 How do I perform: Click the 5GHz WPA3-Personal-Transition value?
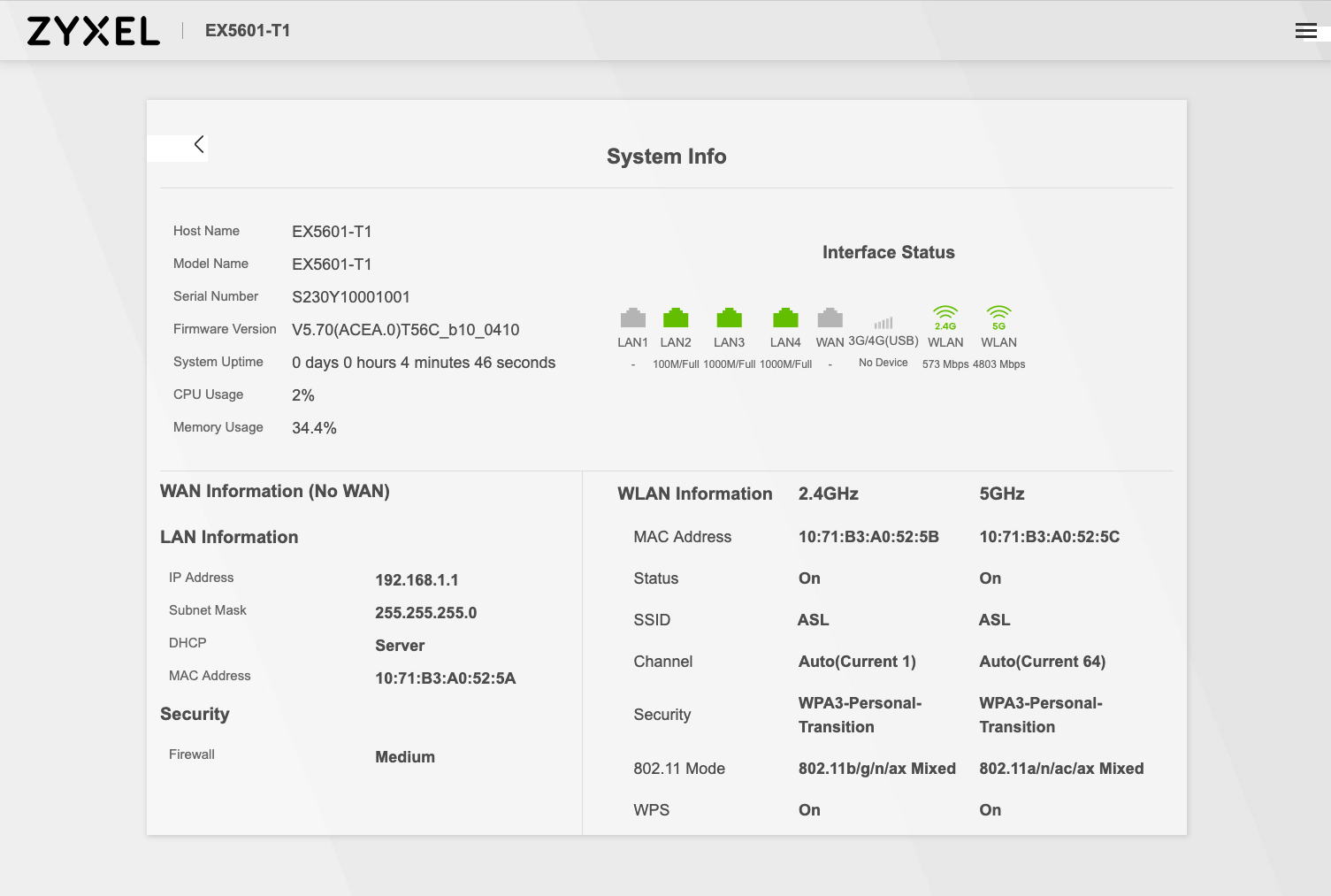pyautogui.click(x=1041, y=715)
